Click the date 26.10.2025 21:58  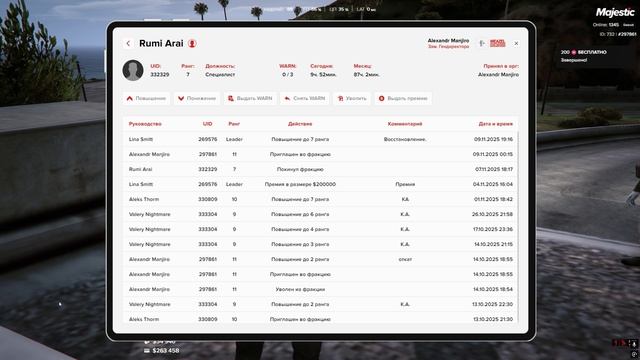pyautogui.click(x=493, y=214)
